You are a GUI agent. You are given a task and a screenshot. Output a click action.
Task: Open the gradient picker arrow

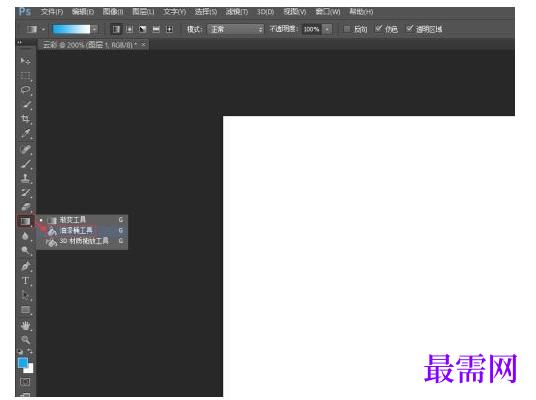(94, 29)
